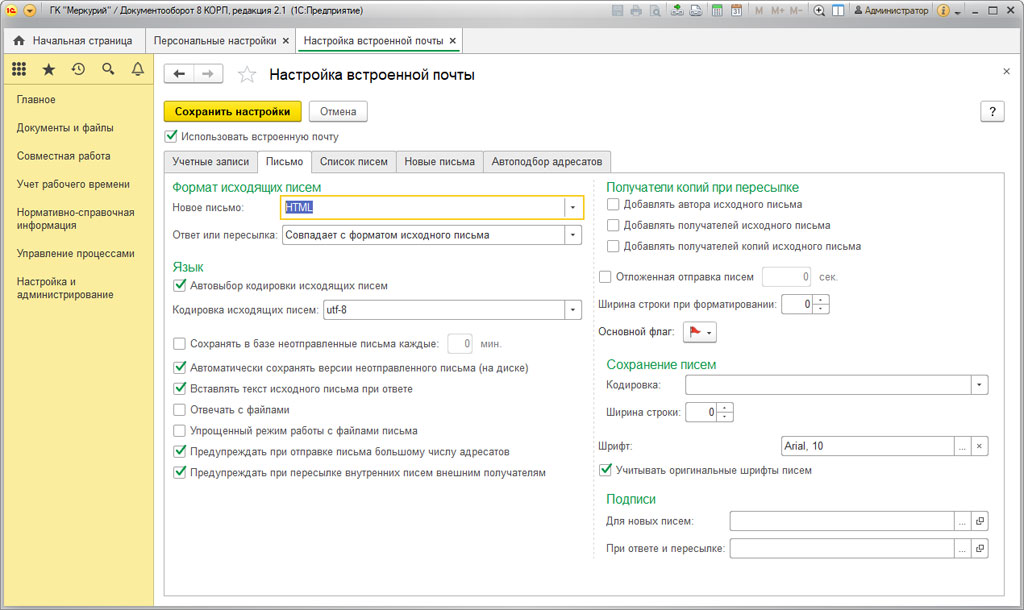Open the calculator icon in the title bar
The image size is (1024, 610).
[x=717, y=11]
